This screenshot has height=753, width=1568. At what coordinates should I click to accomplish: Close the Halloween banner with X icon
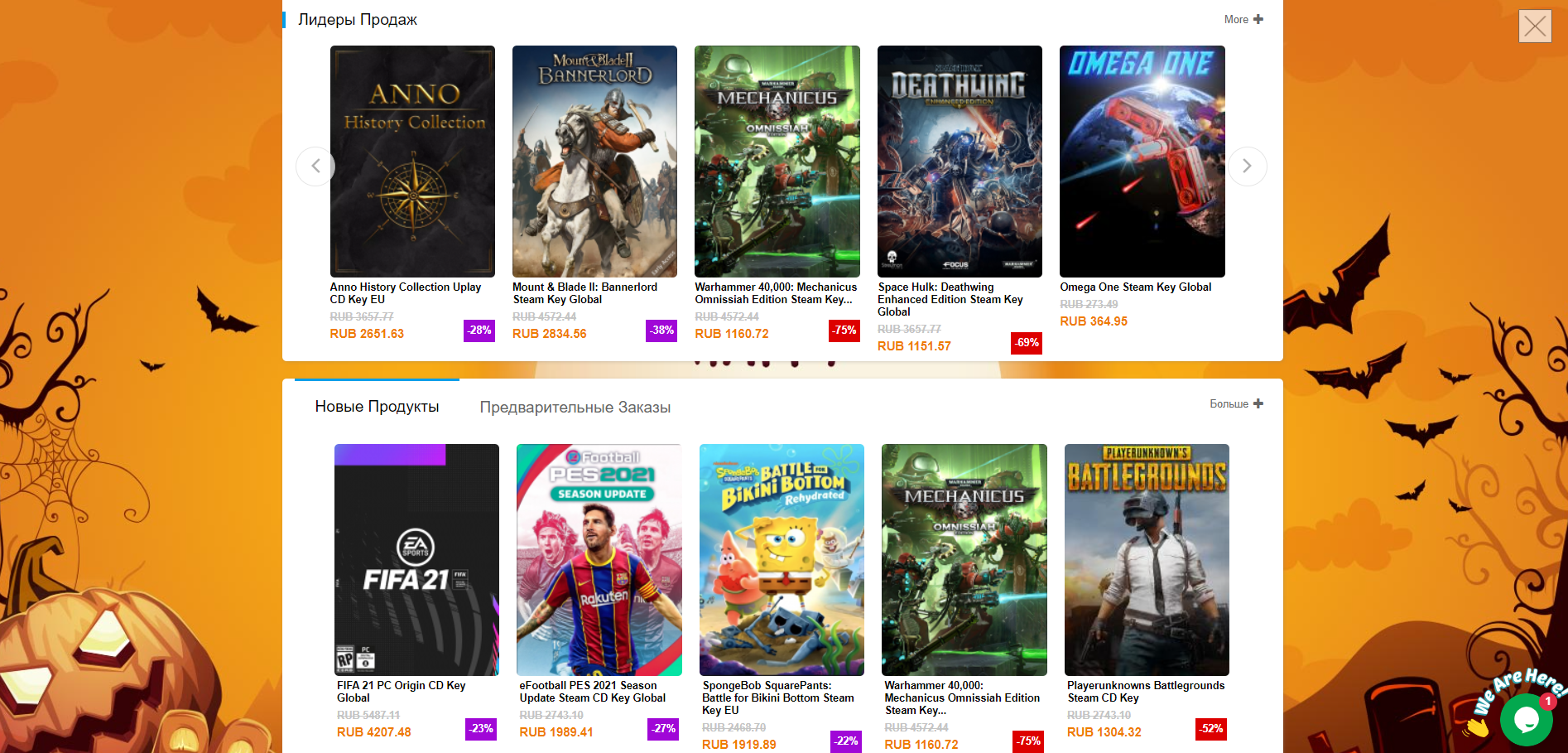point(1535,26)
